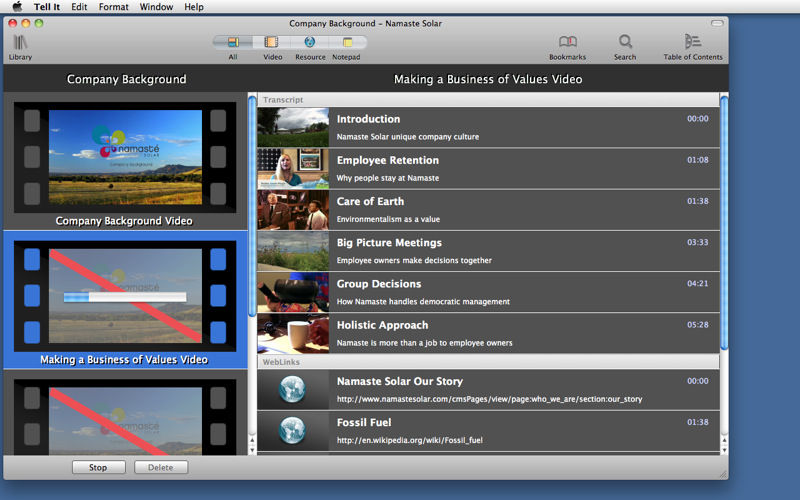
Task: Open the en.wikipedia.org Fossil_fuel URL
Action: pyautogui.click(x=410, y=440)
